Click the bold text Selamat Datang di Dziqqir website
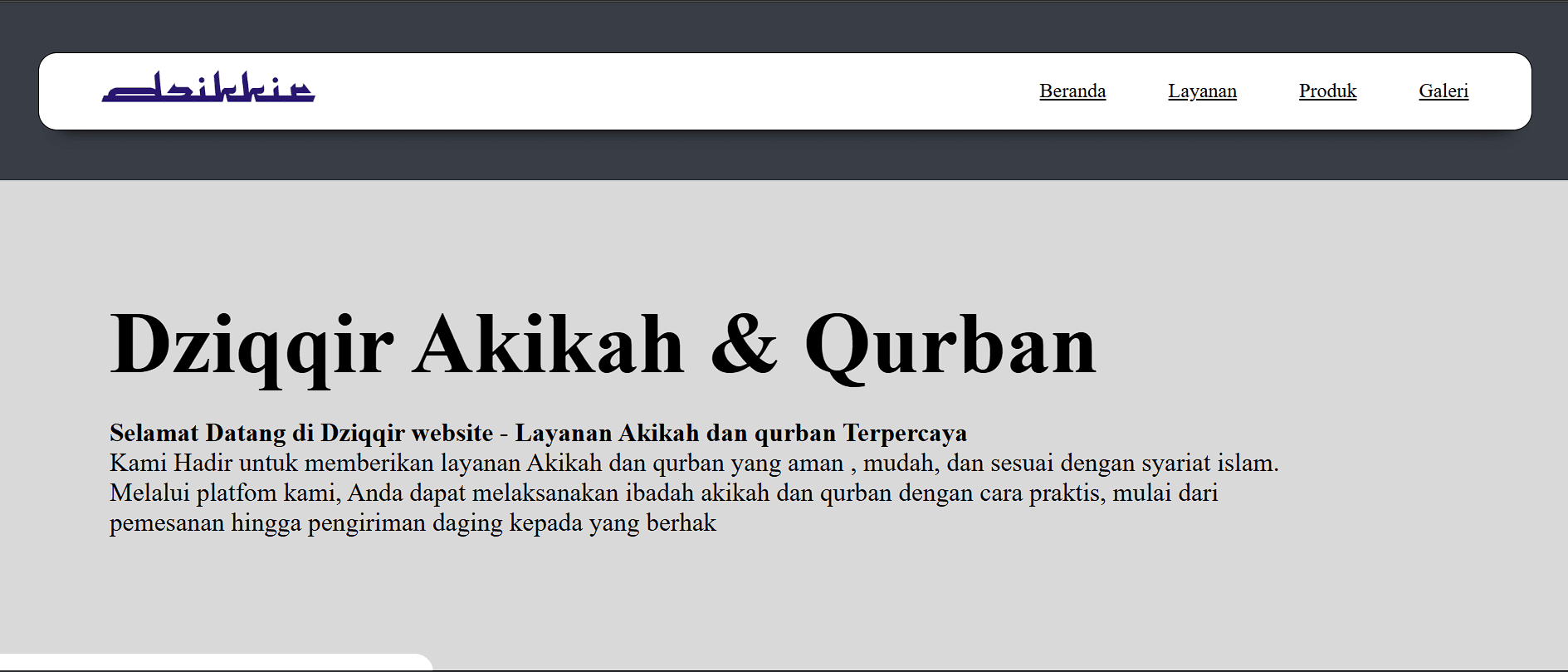The image size is (1568, 672). pyautogui.click(x=301, y=433)
